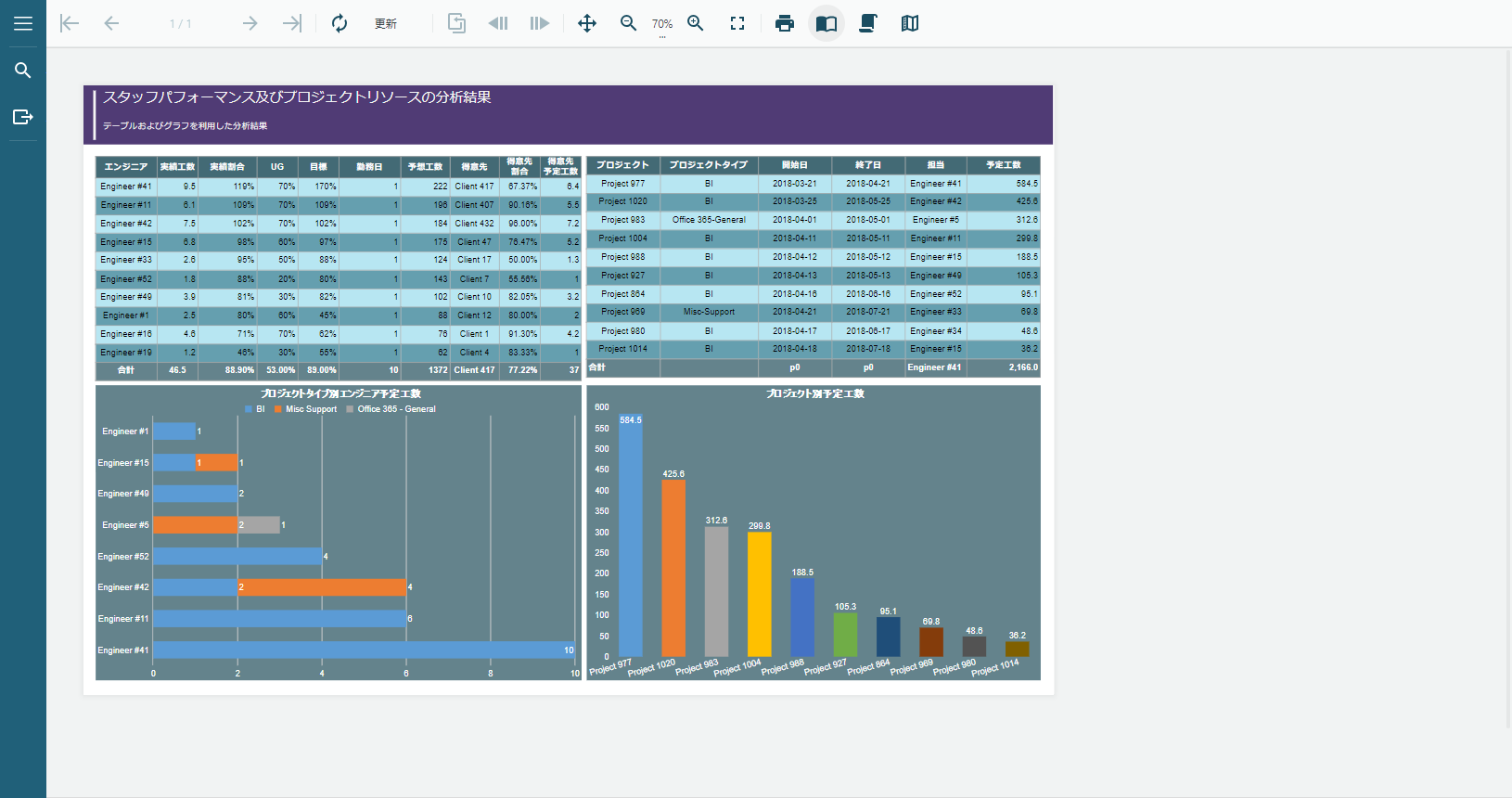
Task: Click the Project 1020 cell
Action: click(x=622, y=201)
